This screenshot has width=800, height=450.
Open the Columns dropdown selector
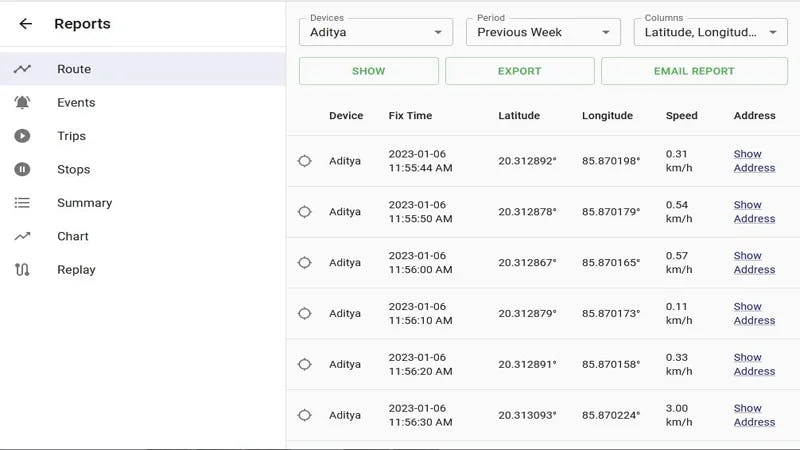click(x=710, y=32)
